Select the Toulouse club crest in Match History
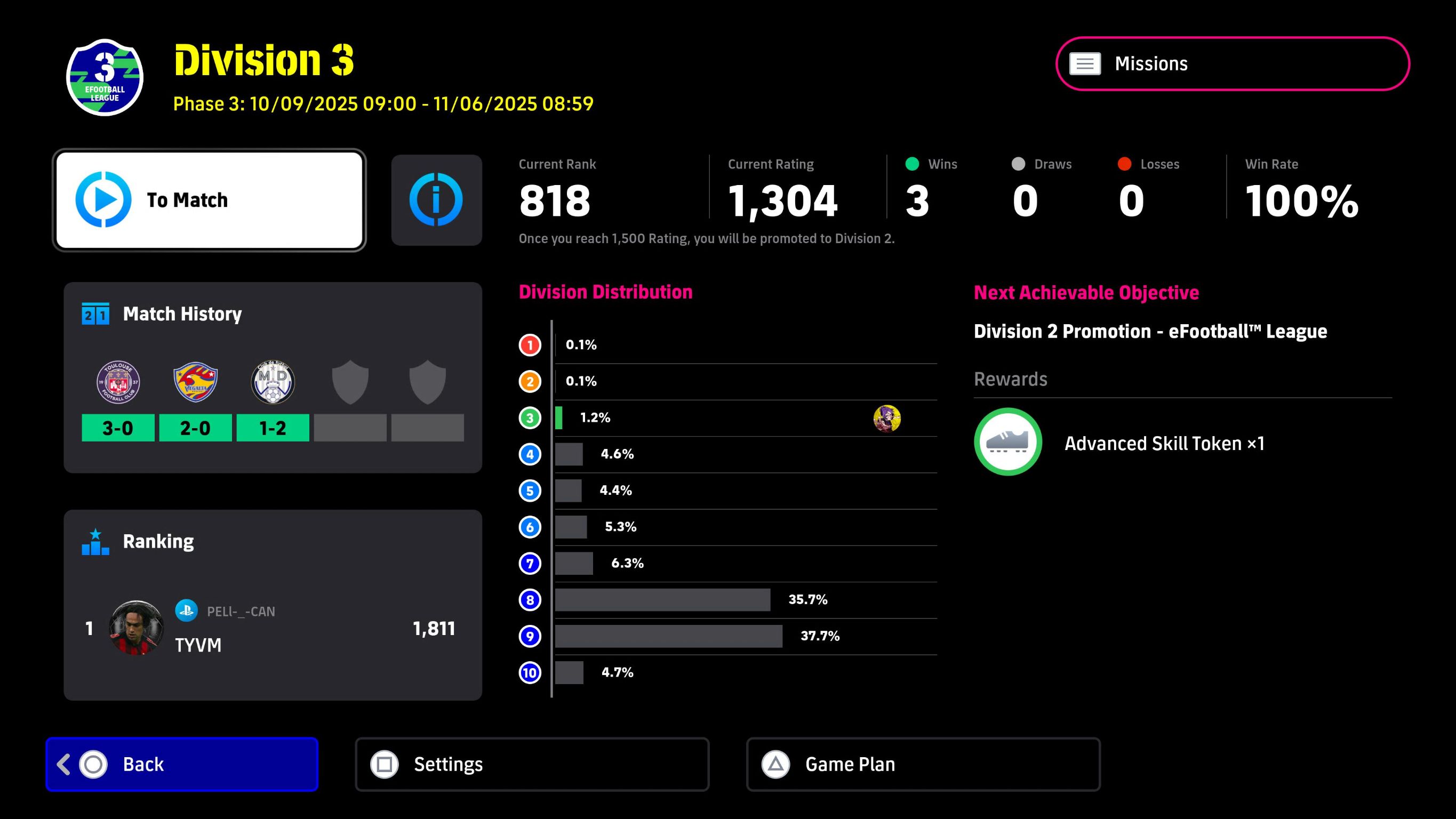This screenshot has height=819, width=1456. point(118,382)
